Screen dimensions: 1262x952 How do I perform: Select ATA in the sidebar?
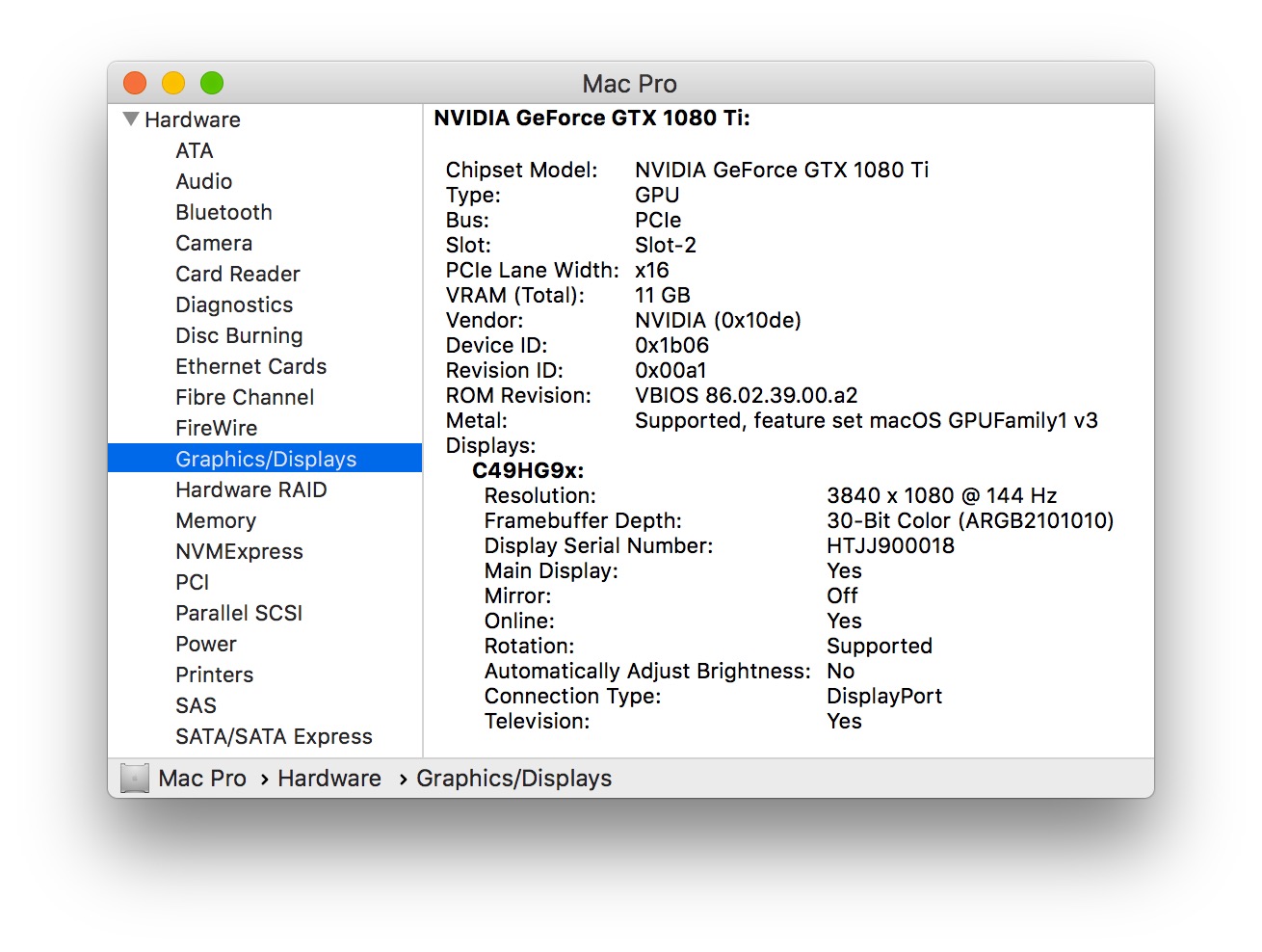(195, 151)
